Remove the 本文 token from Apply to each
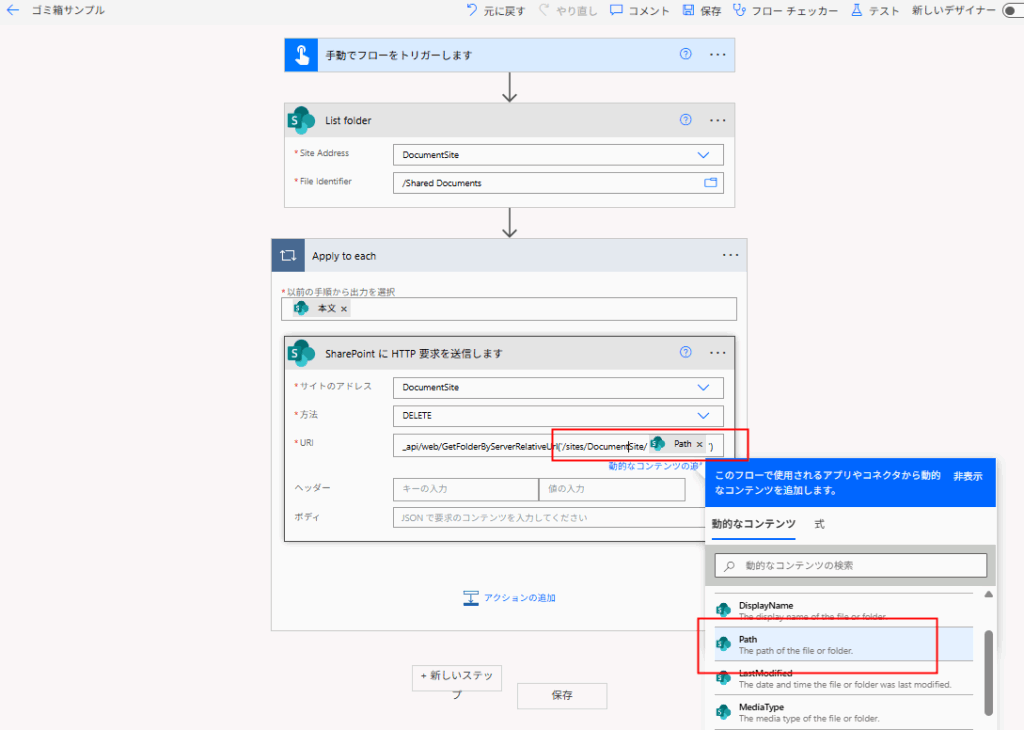Screen dimensions: 1024x730 [344, 309]
